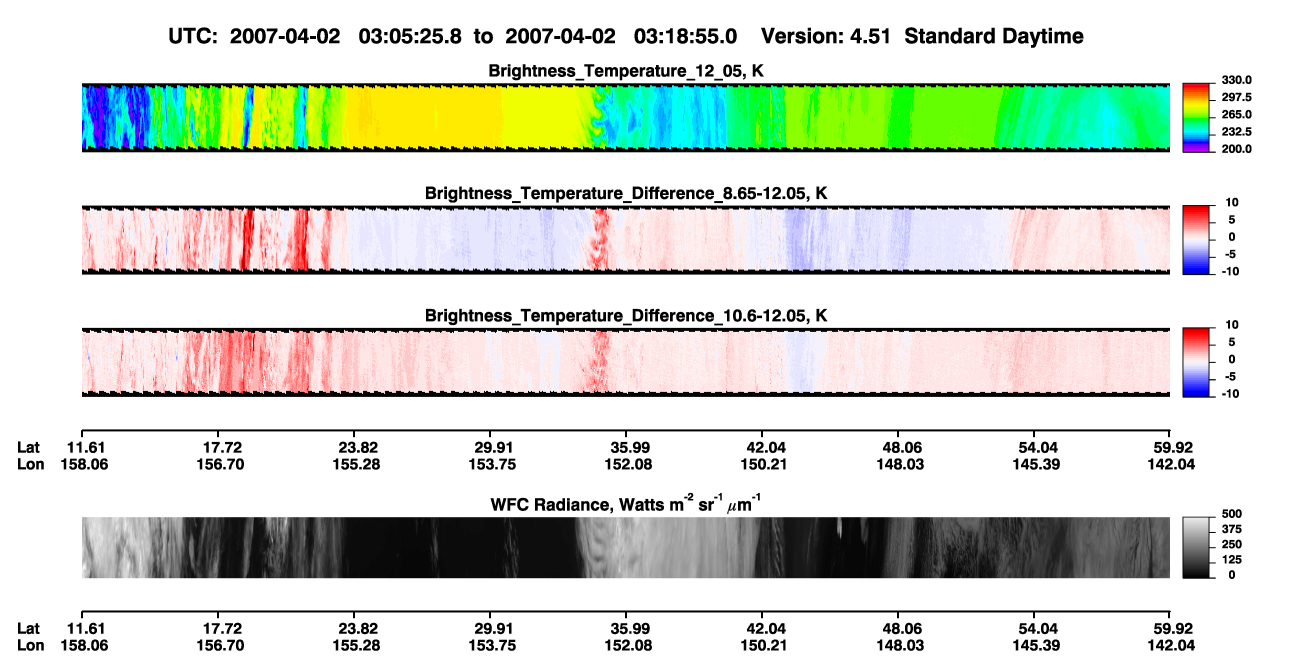Click the red-blue colorbar of 8.65-12.05 plot
Image resolution: width=1300 pixels, height=667 pixels.
click(x=1197, y=240)
